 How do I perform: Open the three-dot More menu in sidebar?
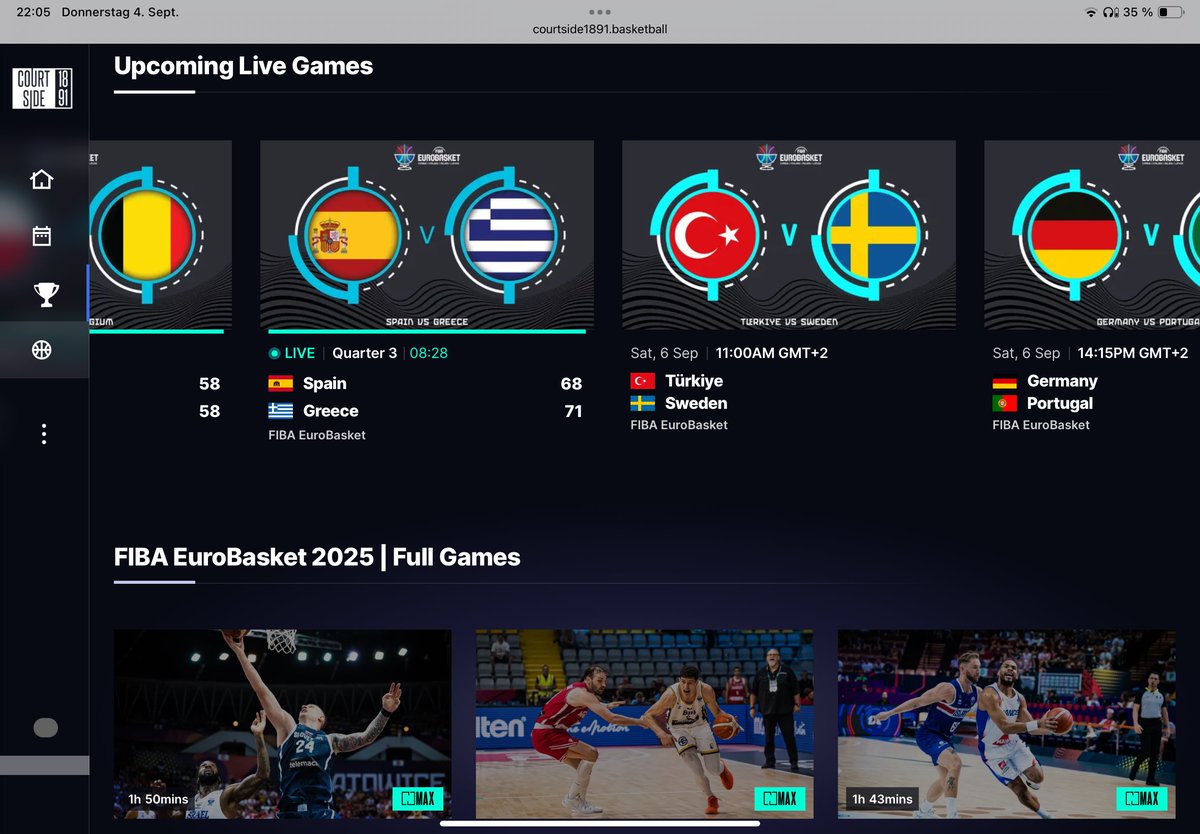(43, 433)
